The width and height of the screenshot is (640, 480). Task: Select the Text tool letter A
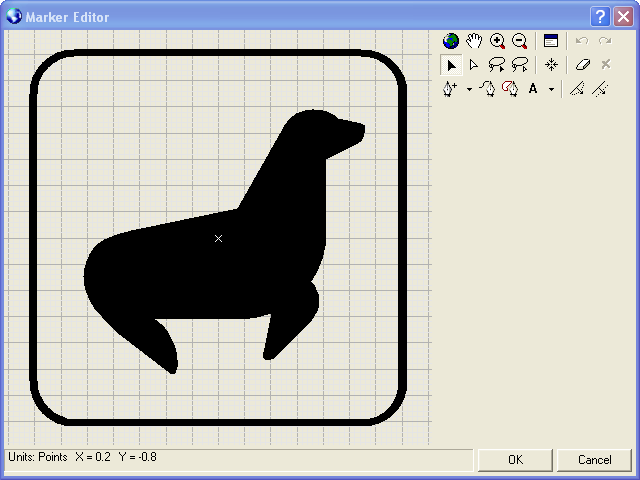pos(533,89)
